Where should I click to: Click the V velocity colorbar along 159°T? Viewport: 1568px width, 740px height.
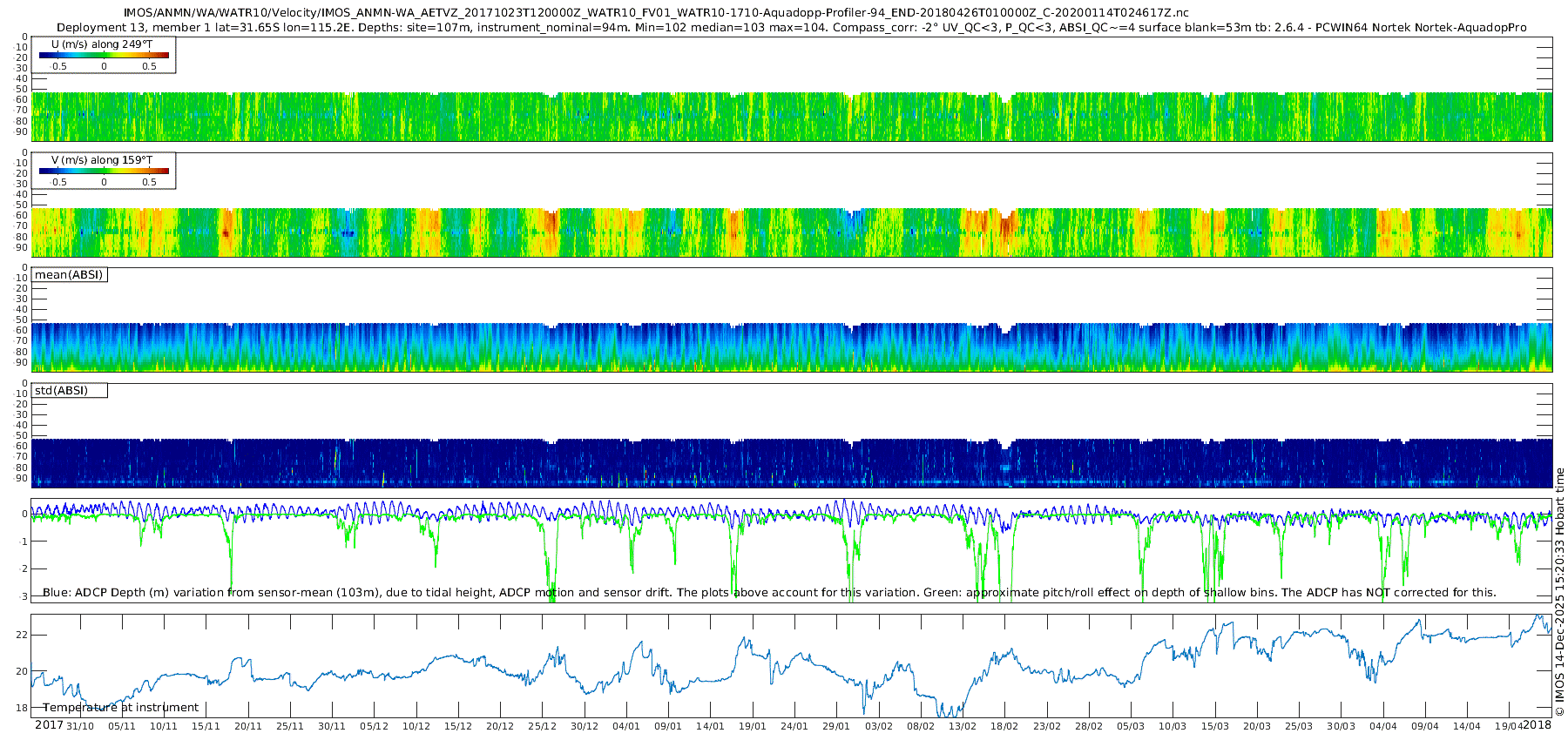point(104,172)
